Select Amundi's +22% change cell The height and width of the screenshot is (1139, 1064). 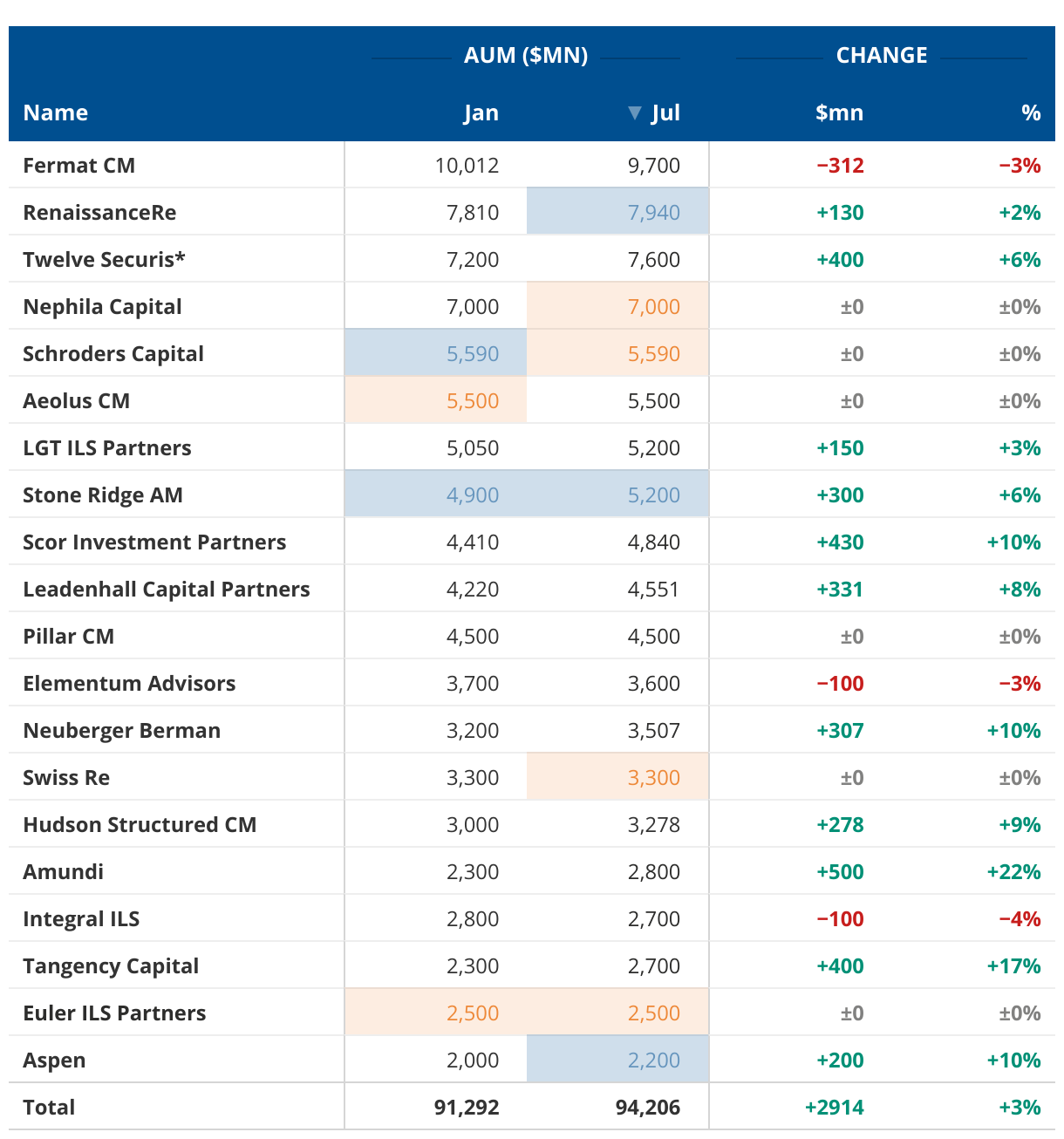coord(1013,872)
